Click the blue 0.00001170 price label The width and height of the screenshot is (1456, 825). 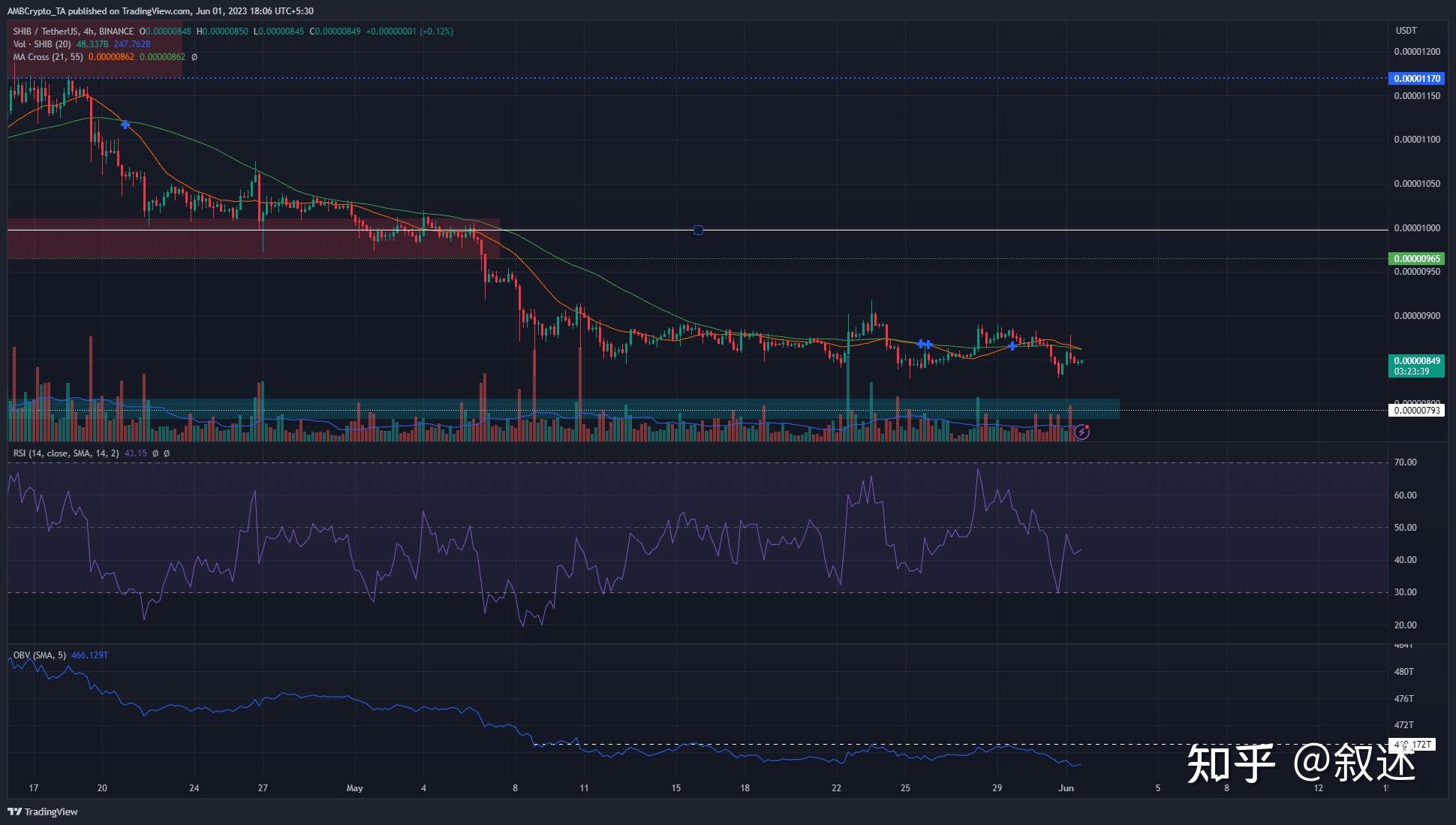click(1417, 78)
